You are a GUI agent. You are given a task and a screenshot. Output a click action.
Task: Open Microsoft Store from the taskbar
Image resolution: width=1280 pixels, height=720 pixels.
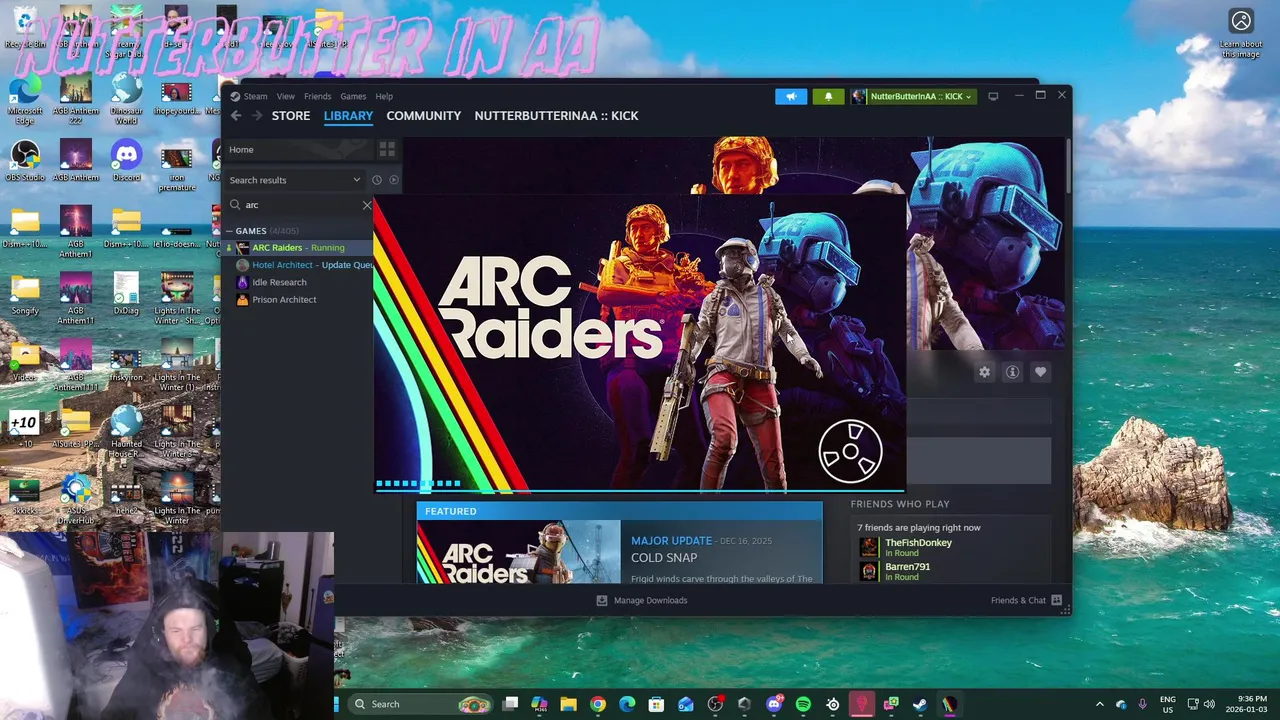point(656,704)
